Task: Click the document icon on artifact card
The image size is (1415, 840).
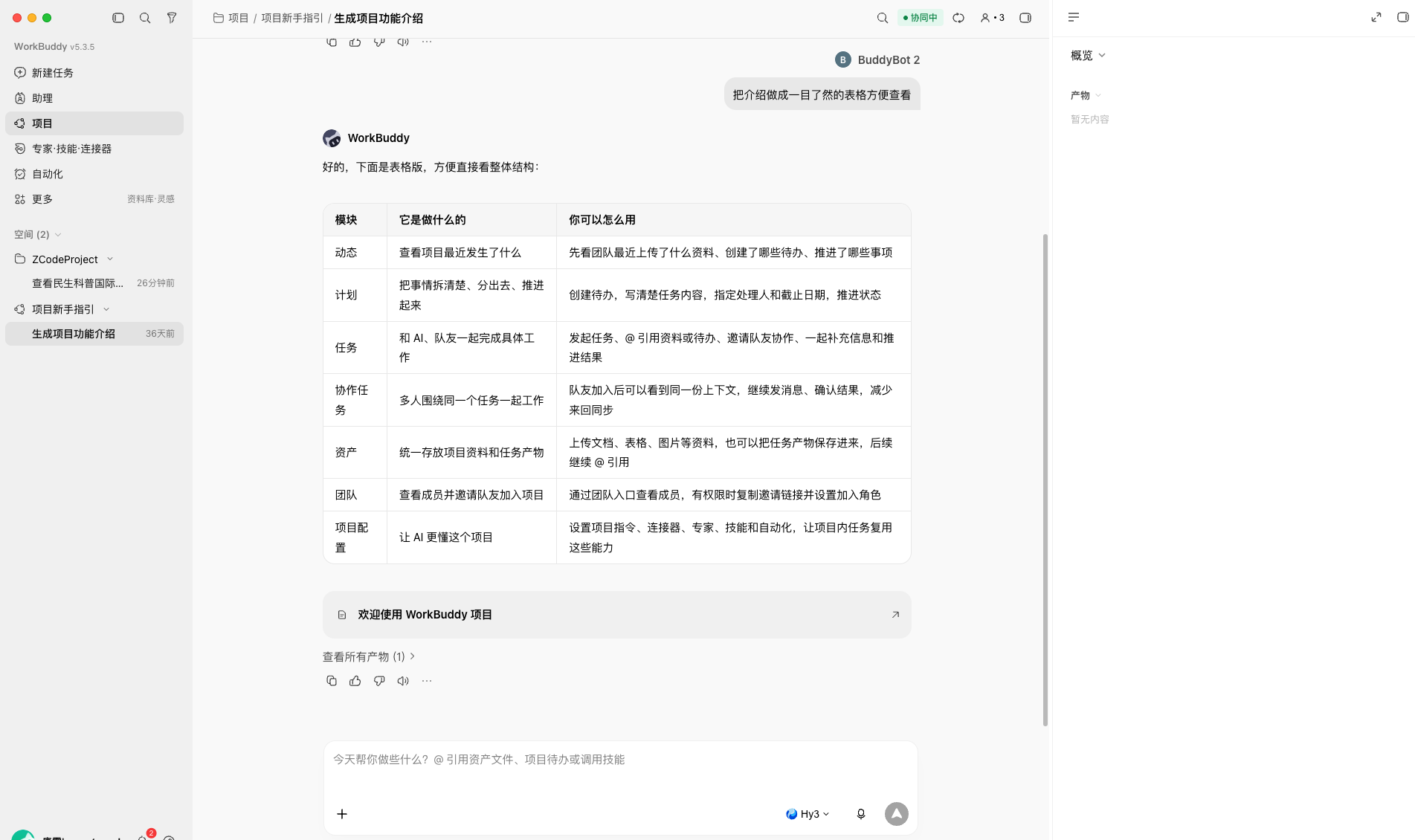Action: click(342, 615)
